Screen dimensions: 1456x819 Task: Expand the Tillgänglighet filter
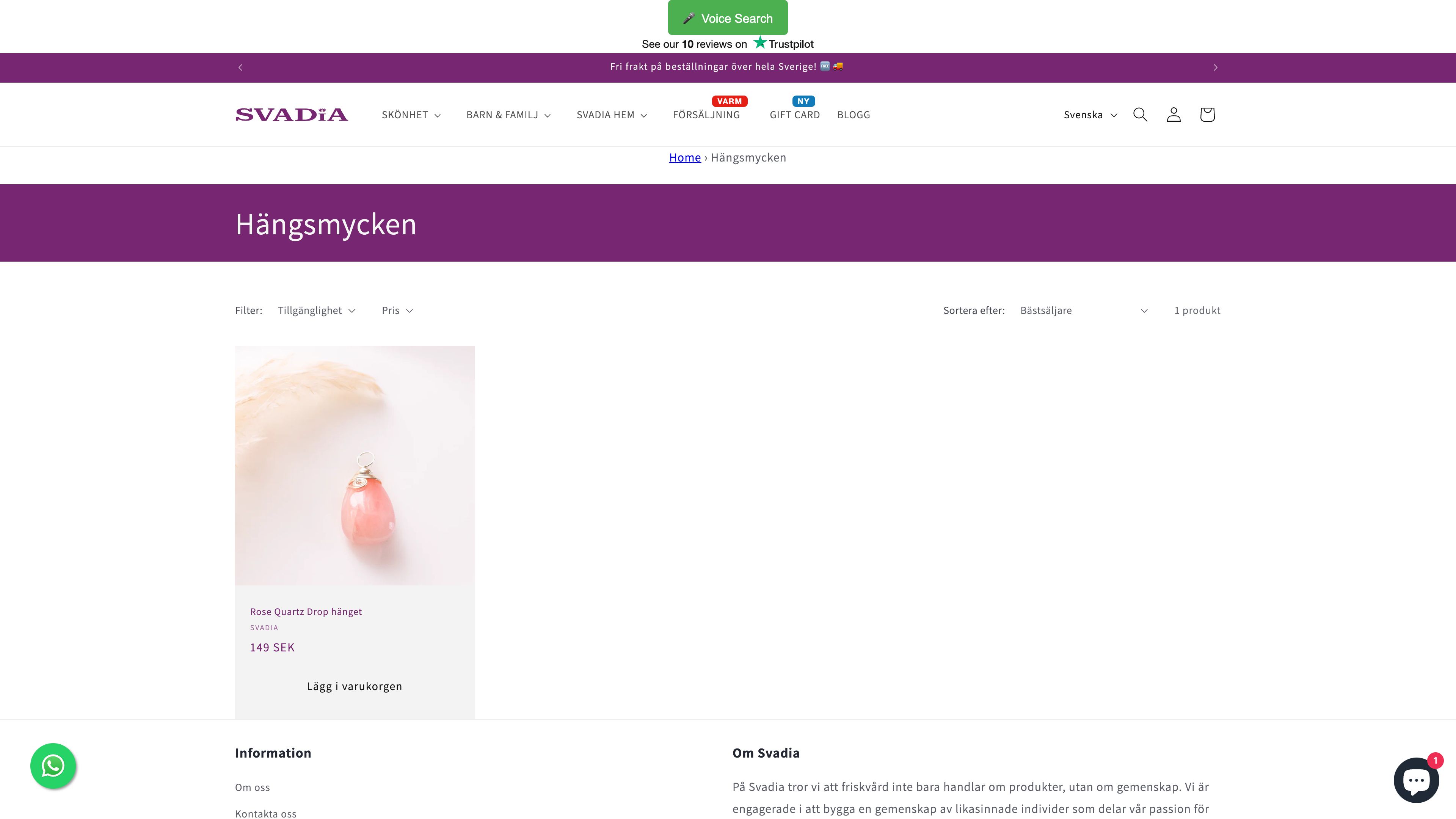pyautogui.click(x=317, y=310)
